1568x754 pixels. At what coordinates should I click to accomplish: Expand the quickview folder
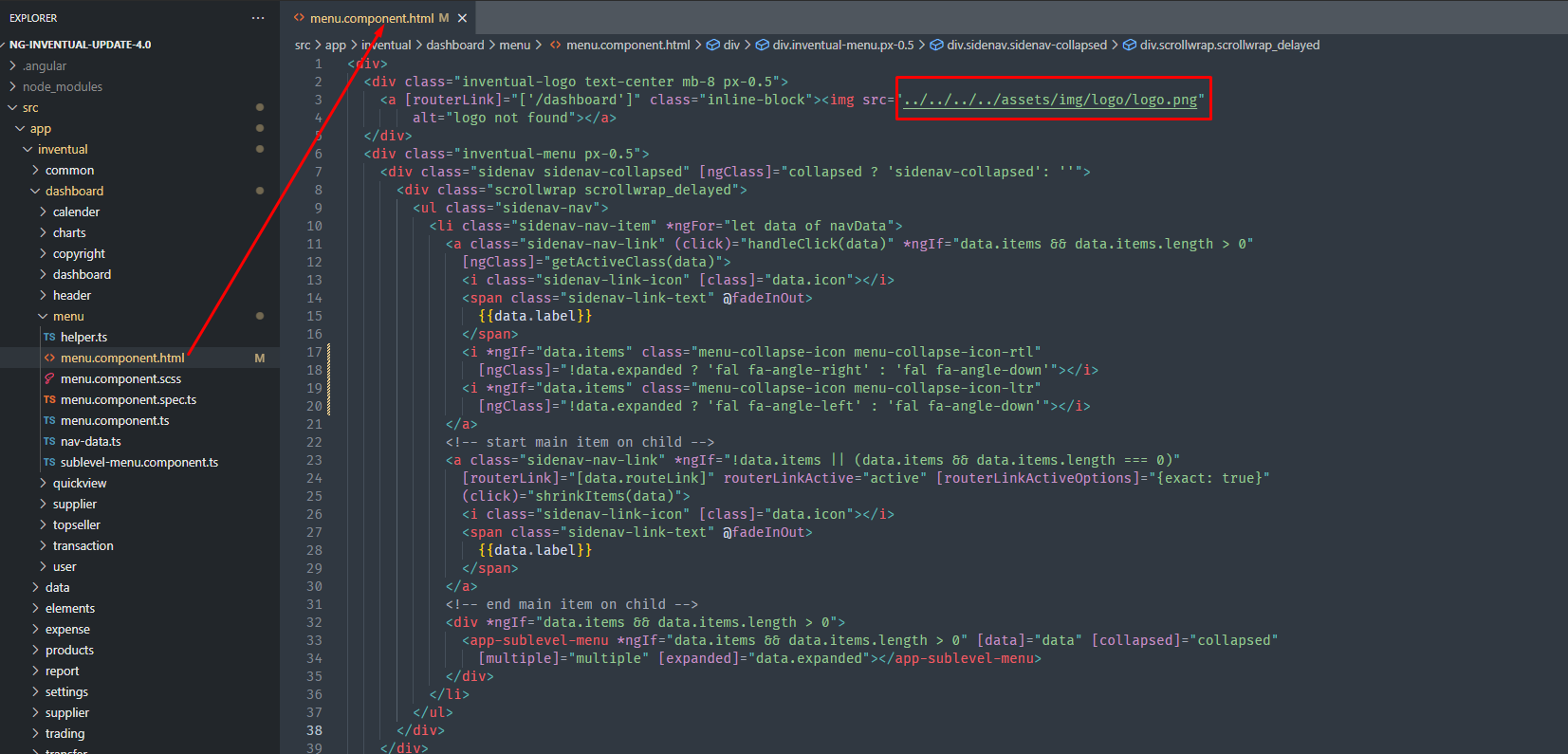point(80,483)
